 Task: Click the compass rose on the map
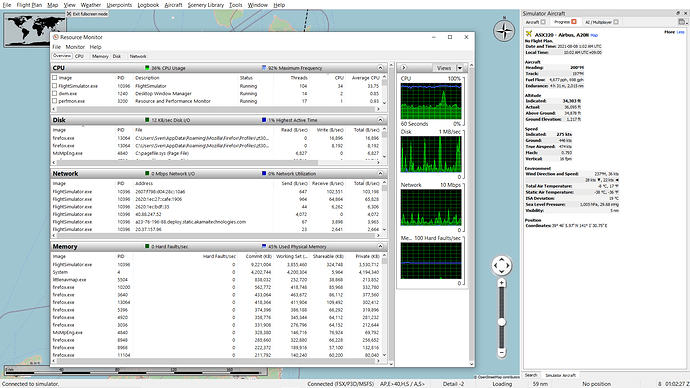point(504,31)
